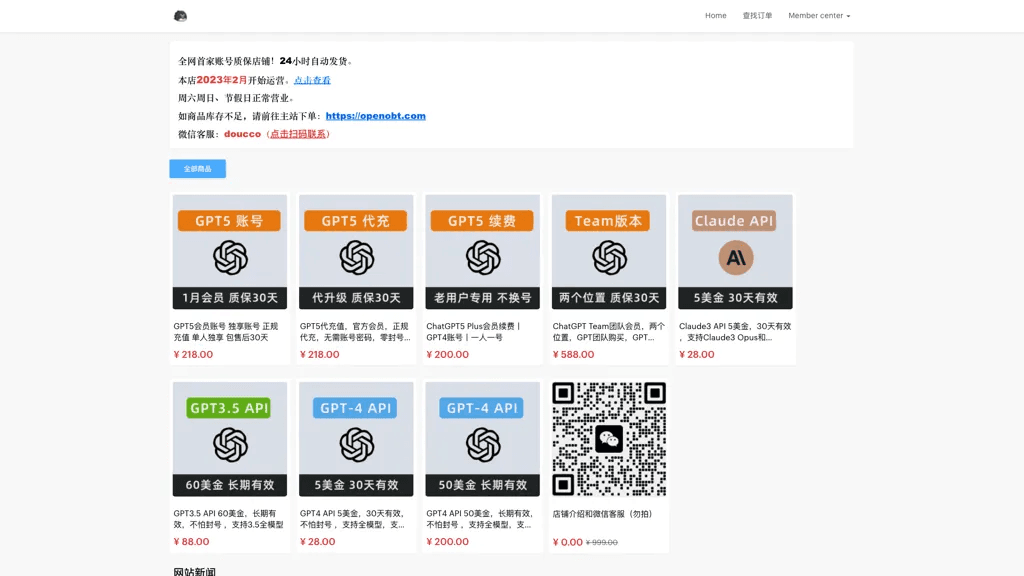The width and height of the screenshot is (1024, 576).
Task: Click the OpenAI logo on 50美金 GPT-4 card
Action: (x=483, y=445)
